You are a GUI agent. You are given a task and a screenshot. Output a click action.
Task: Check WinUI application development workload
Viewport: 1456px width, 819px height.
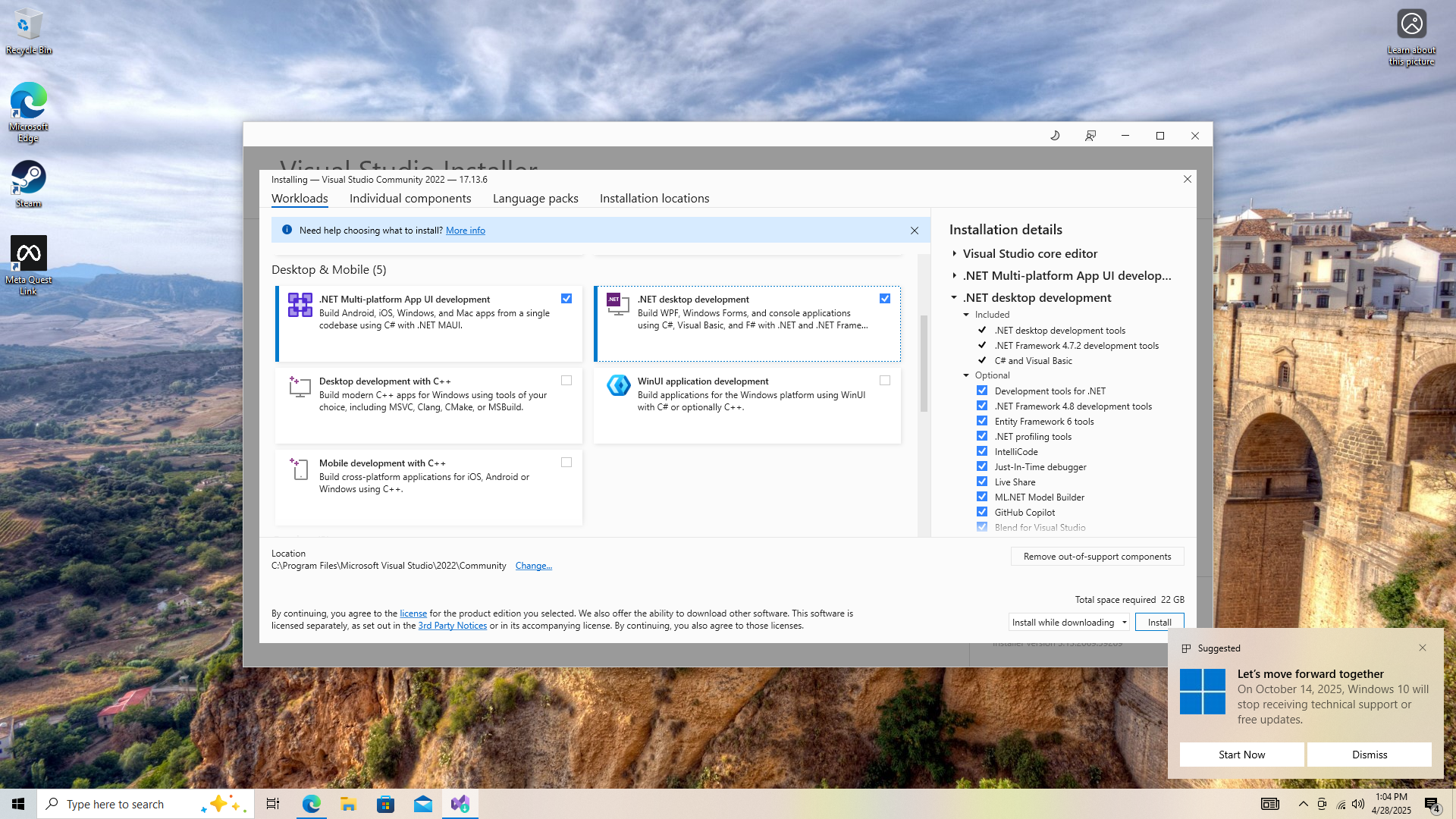click(x=885, y=381)
